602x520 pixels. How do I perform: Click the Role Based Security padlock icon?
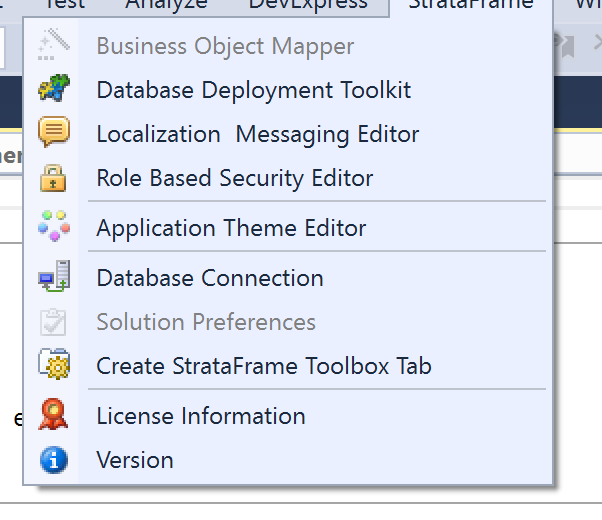tap(52, 178)
